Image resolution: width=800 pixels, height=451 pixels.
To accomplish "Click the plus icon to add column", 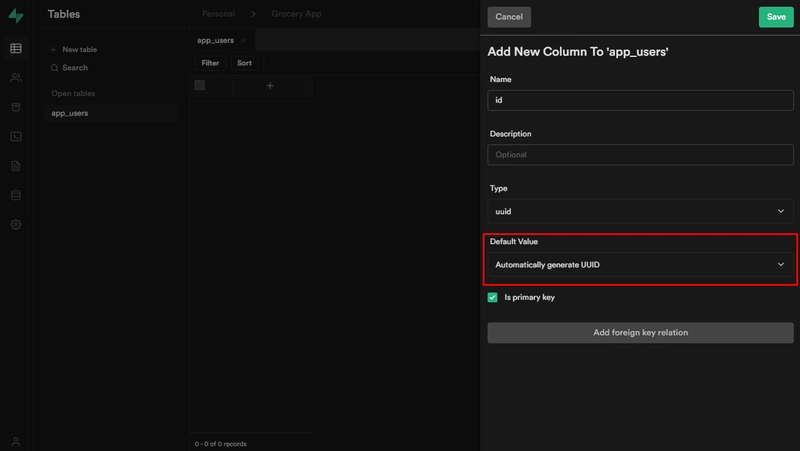I will 270,86.
